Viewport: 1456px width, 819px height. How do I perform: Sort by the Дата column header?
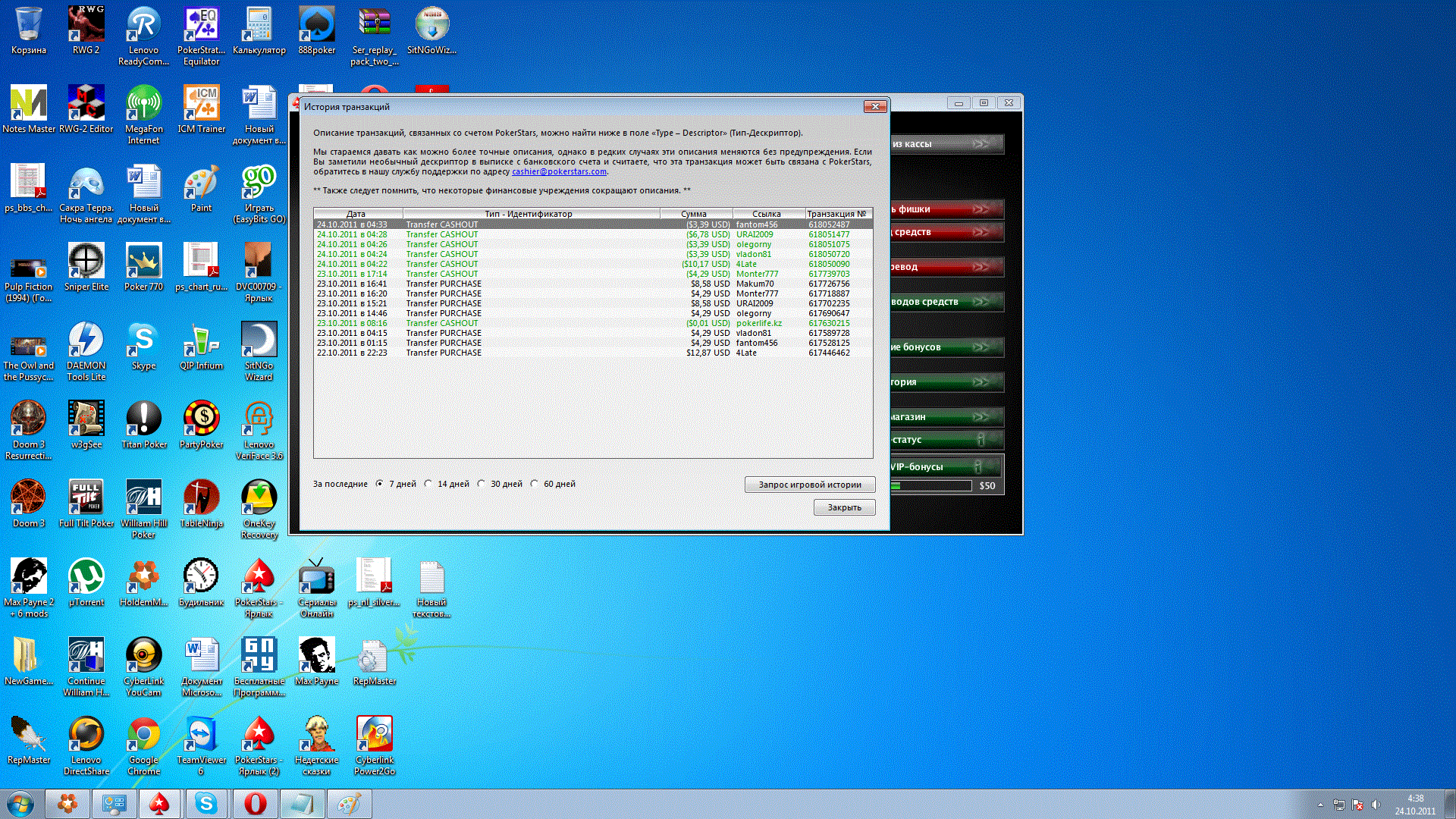[x=356, y=214]
